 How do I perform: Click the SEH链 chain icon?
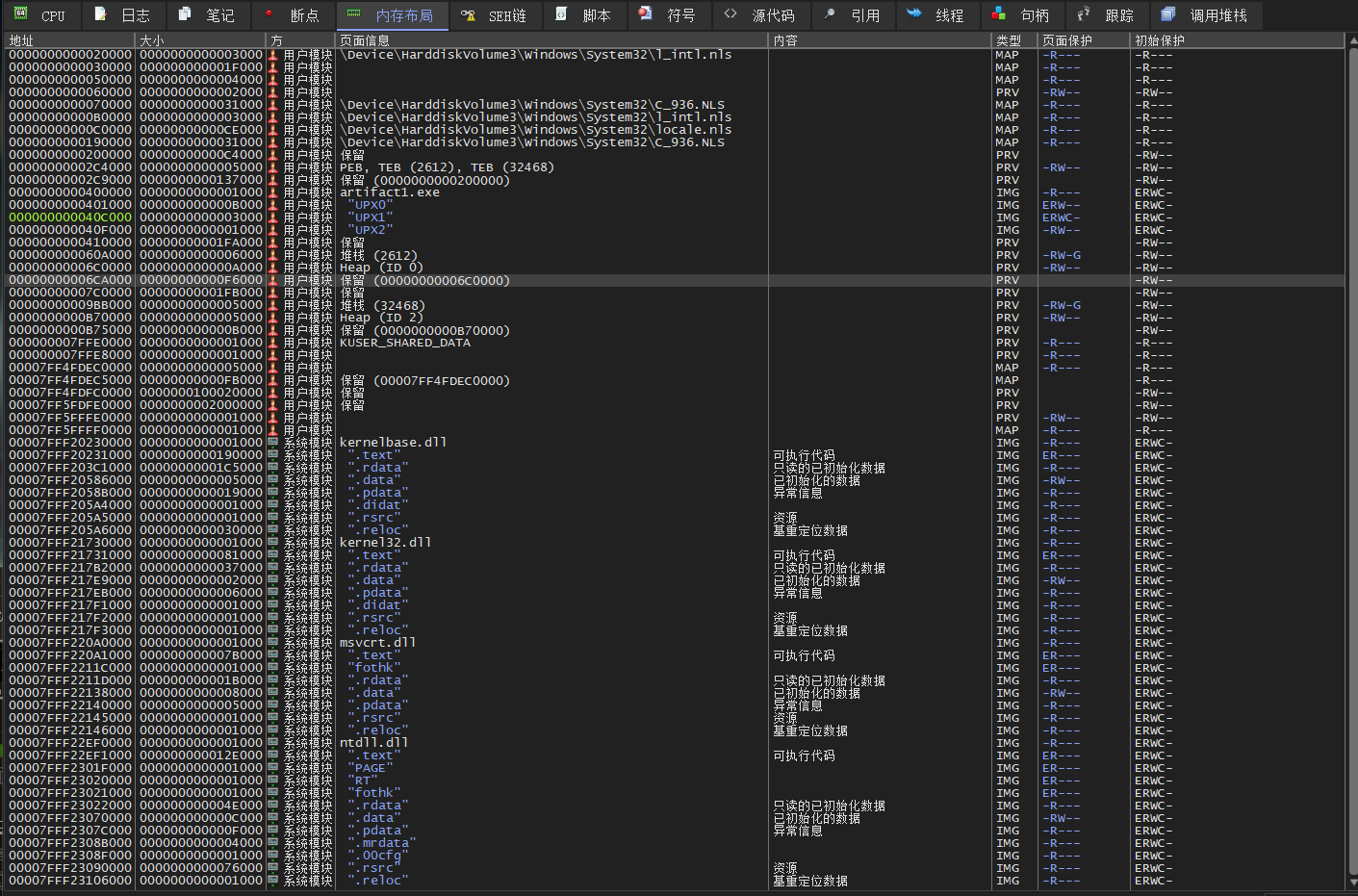[468, 15]
